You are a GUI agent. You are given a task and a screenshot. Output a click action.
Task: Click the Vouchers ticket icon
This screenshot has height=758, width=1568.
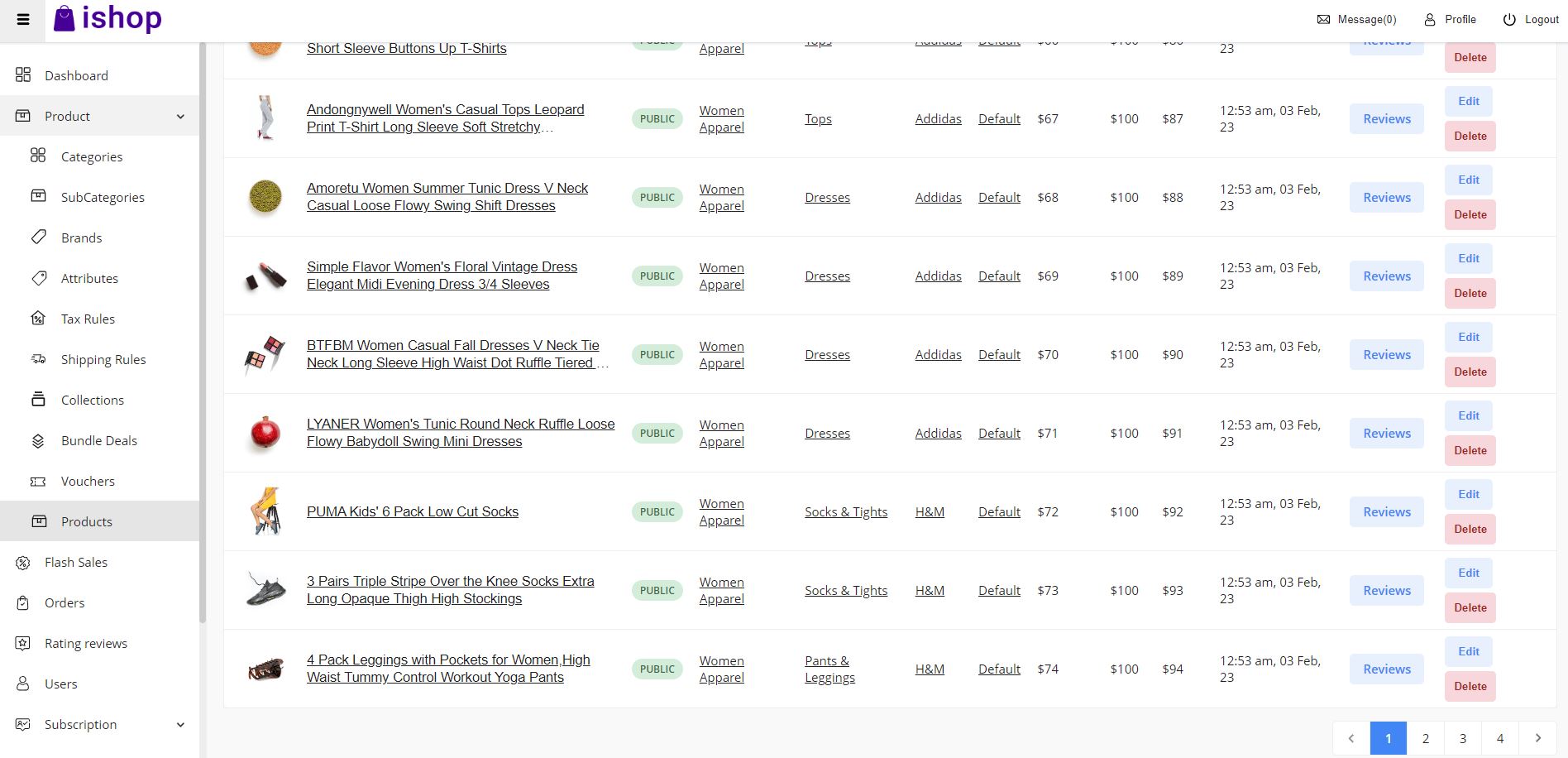(x=38, y=481)
